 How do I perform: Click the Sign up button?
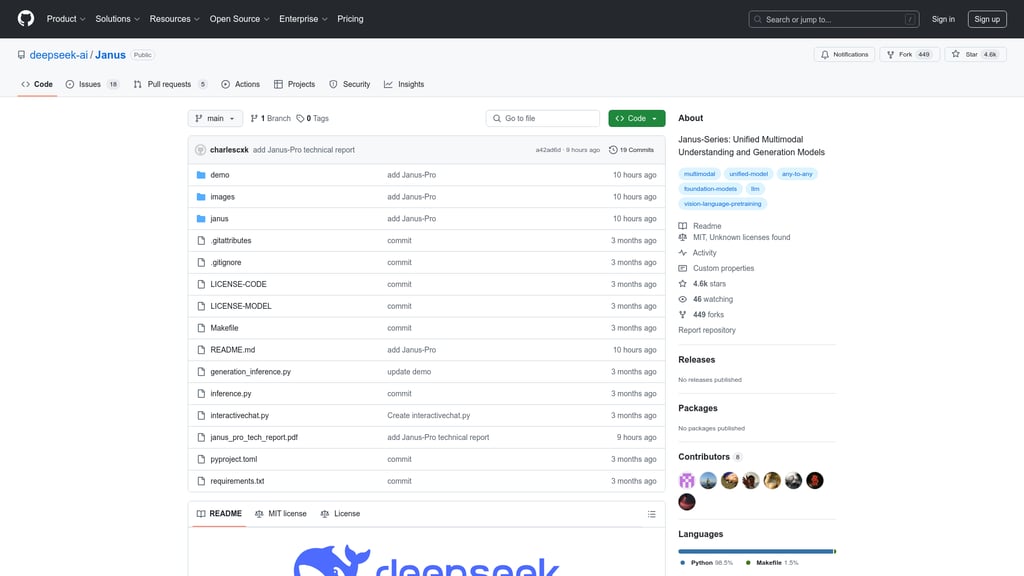(x=986, y=19)
